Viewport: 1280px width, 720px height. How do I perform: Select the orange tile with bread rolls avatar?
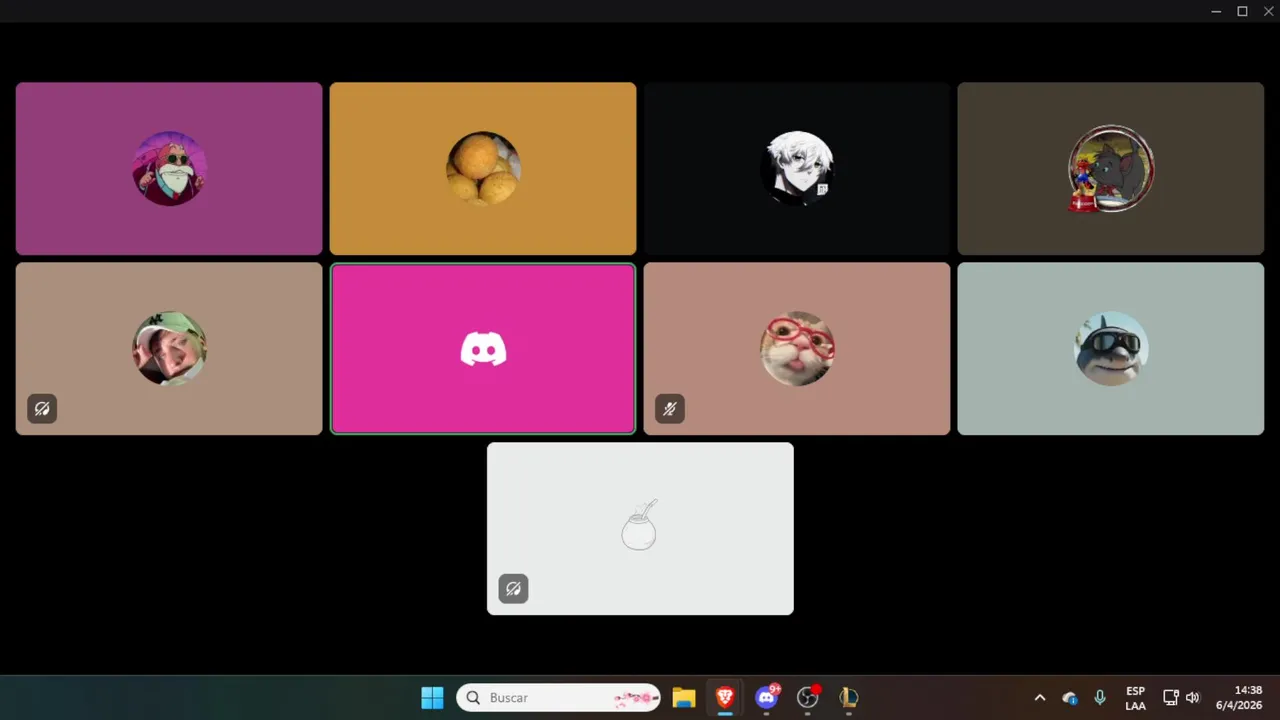(483, 168)
